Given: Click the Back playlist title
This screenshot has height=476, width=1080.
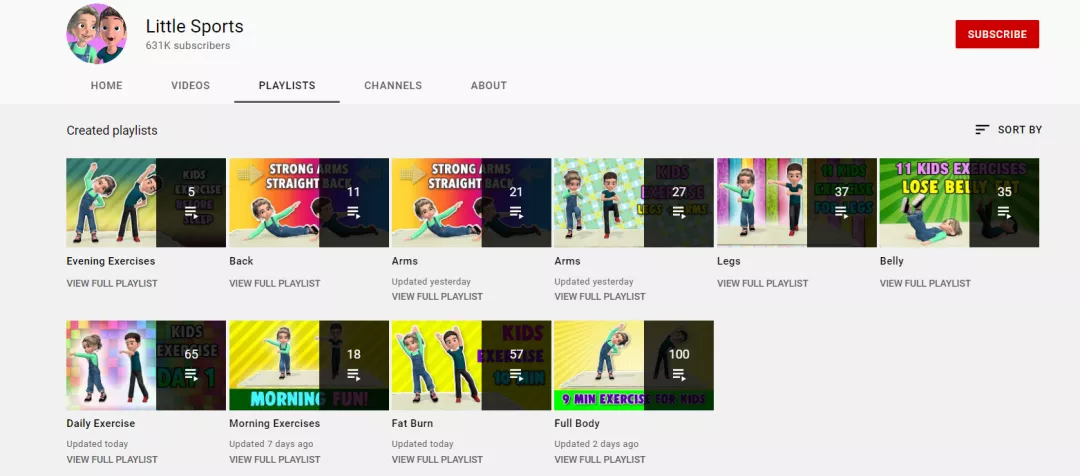Looking at the screenshot, I should [x=241, y=261].
